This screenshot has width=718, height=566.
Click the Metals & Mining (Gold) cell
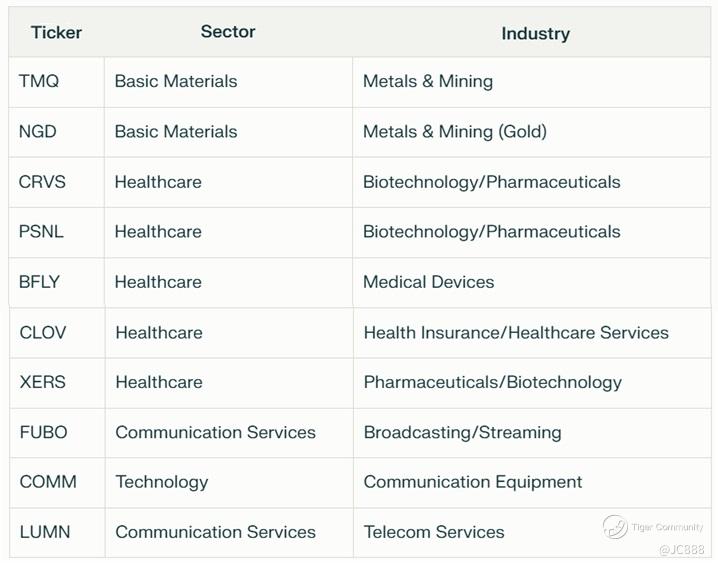click(x=454, y=131)
